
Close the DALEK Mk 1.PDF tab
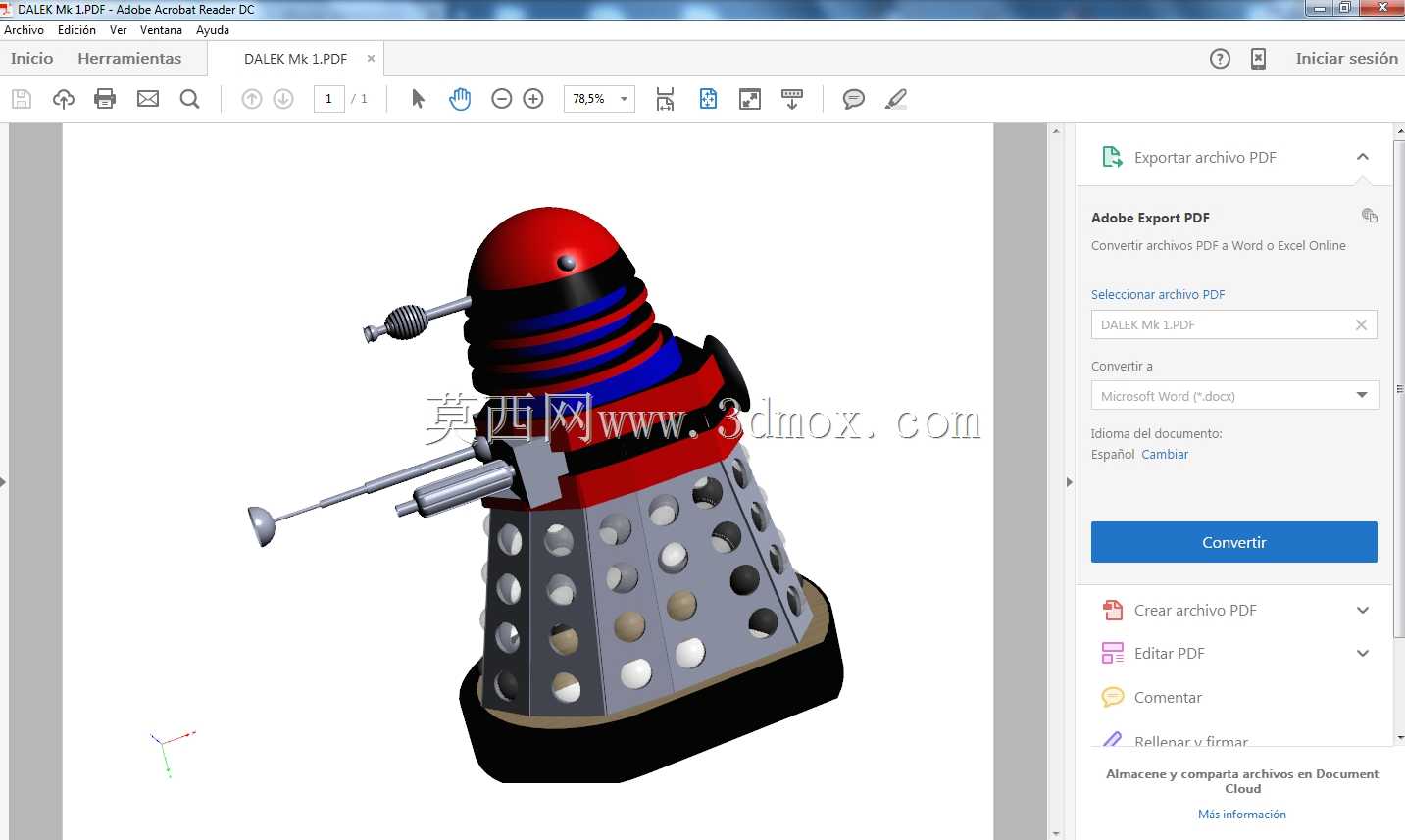pos(371,59)
